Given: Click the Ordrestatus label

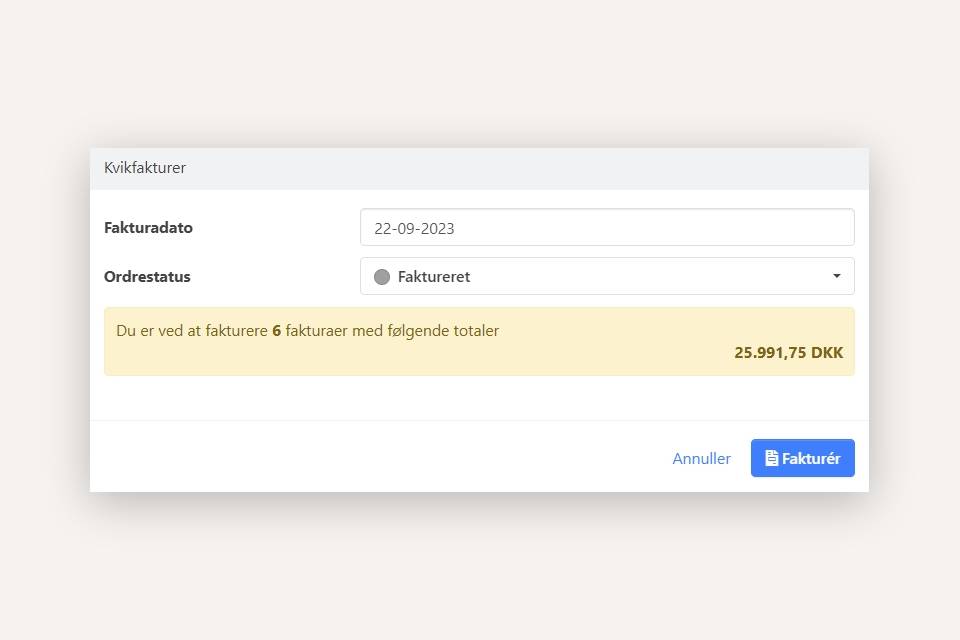Looking at the screenshot, I should tap(147, 277).
